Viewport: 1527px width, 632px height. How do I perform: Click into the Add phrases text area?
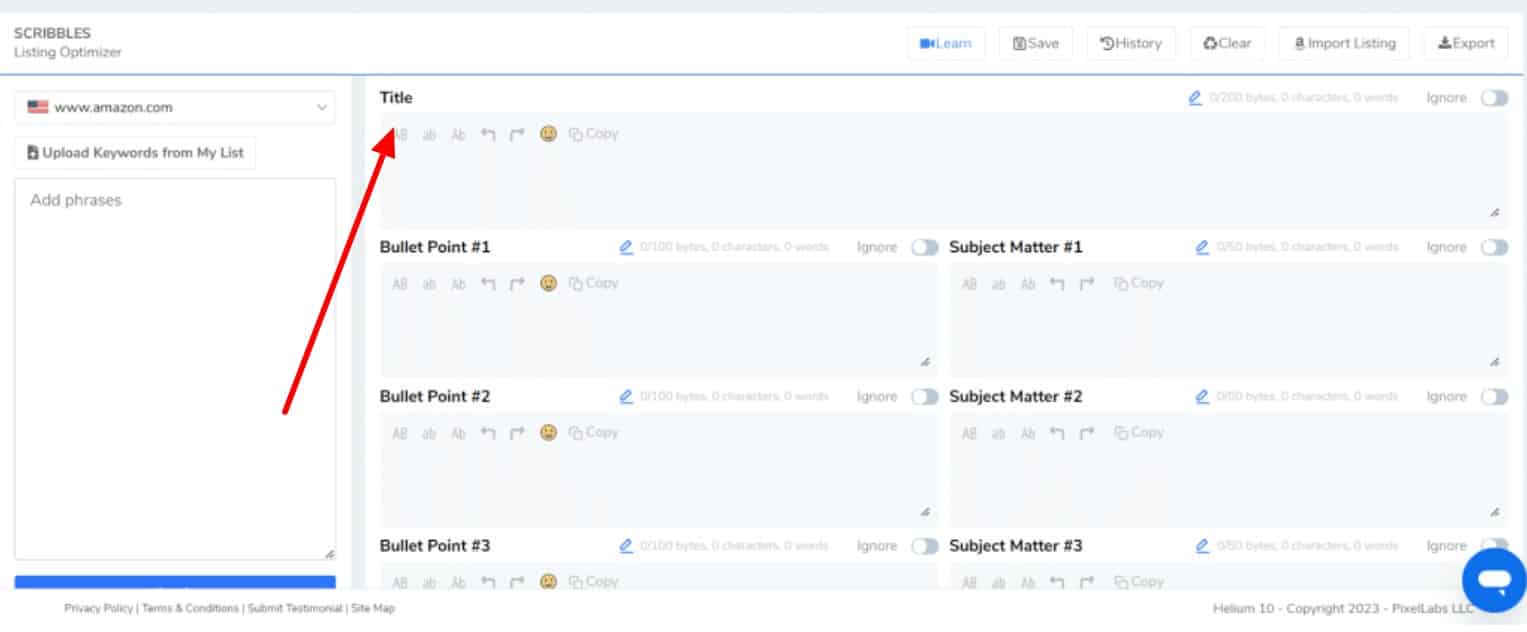175,369
